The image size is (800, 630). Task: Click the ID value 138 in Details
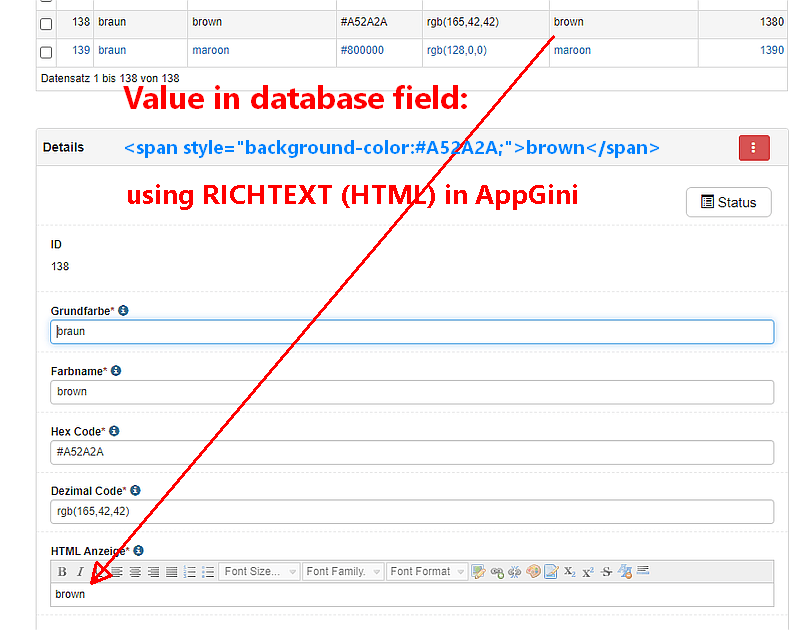coord(60,266)
